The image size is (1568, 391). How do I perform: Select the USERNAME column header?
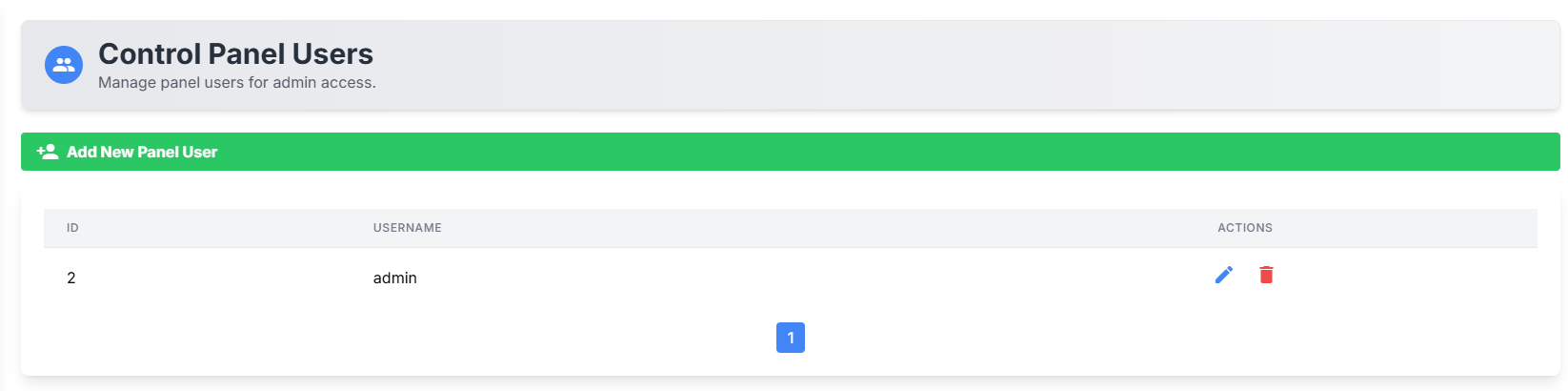point(407,228)
